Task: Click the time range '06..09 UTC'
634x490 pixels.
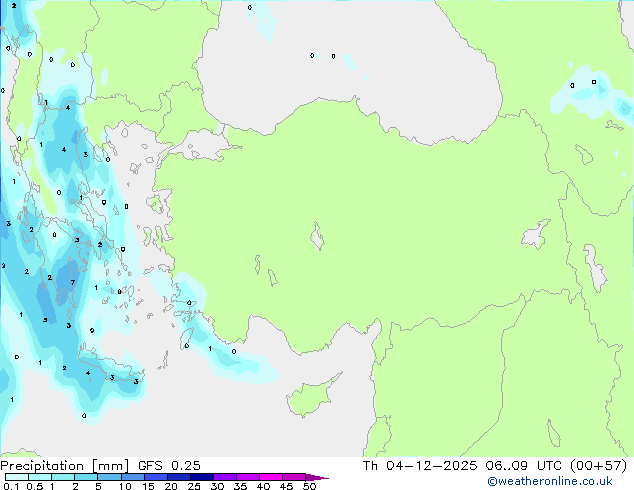Action: [x=524, y=466]
